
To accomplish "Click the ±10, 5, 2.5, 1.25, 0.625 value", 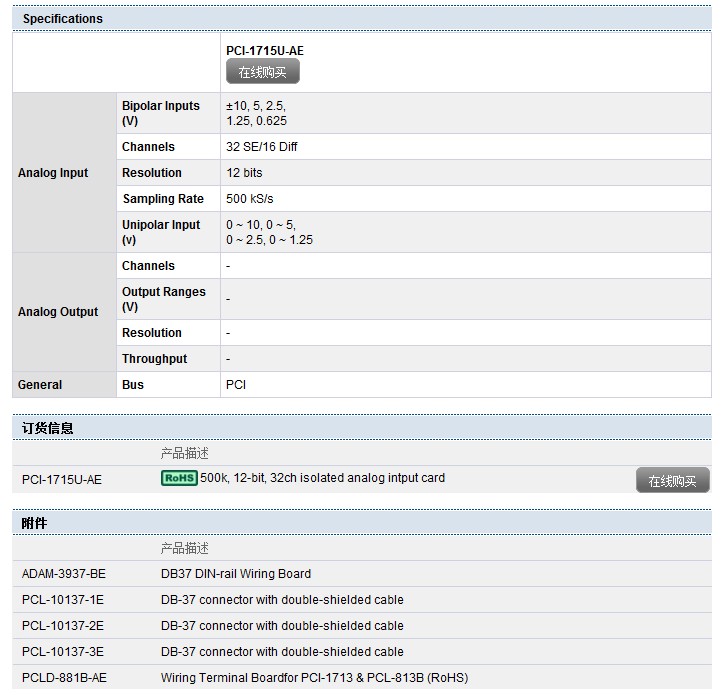I will tap(256, 113).
